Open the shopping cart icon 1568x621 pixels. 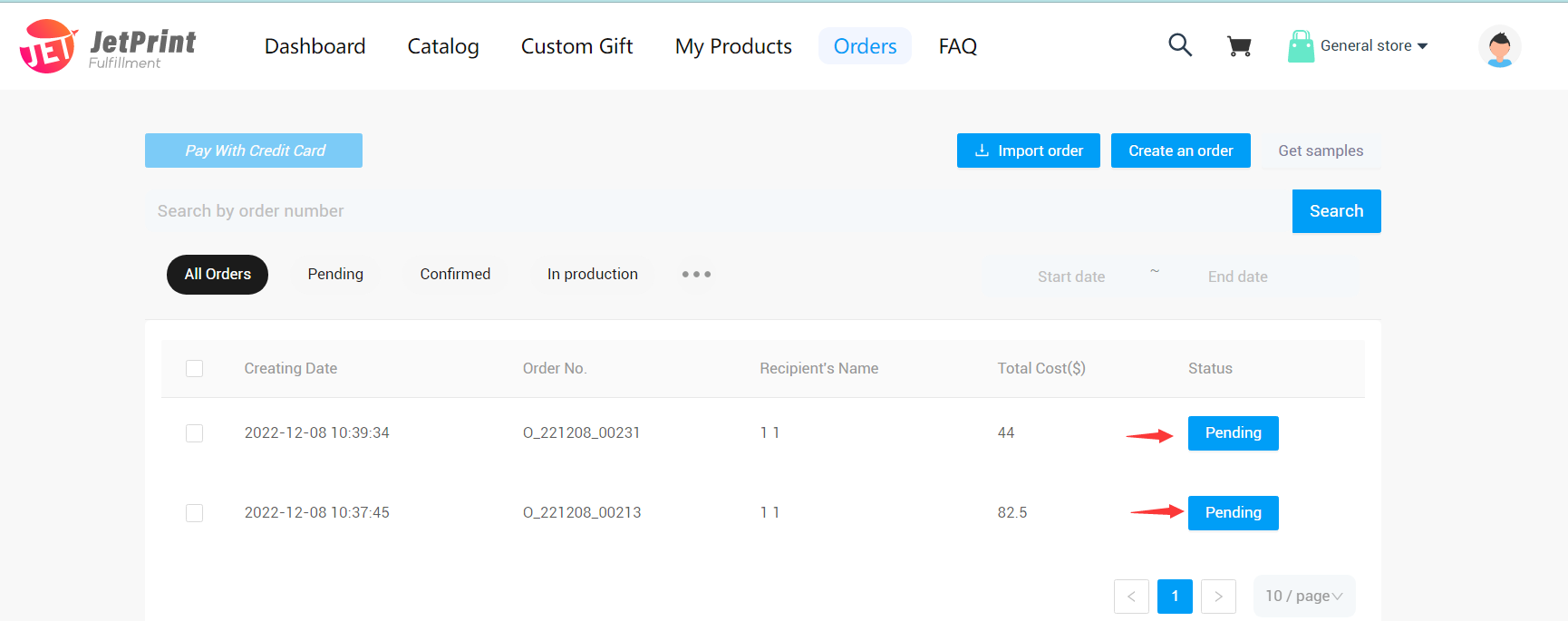1239,46
